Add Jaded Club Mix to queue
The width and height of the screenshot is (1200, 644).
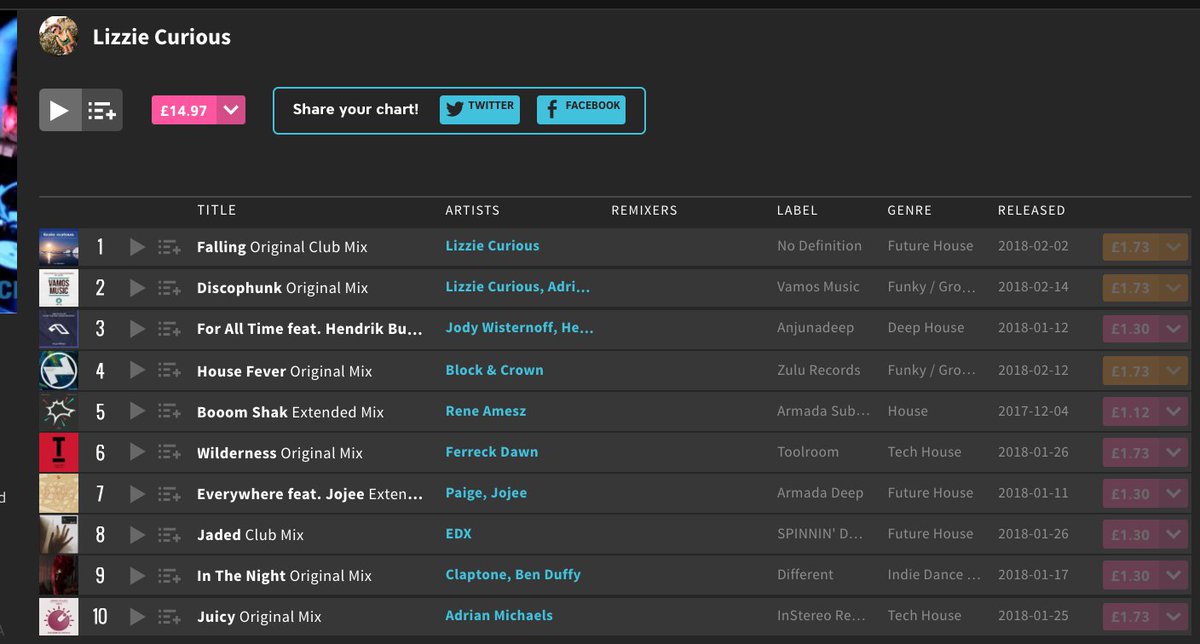click(169, 535)
